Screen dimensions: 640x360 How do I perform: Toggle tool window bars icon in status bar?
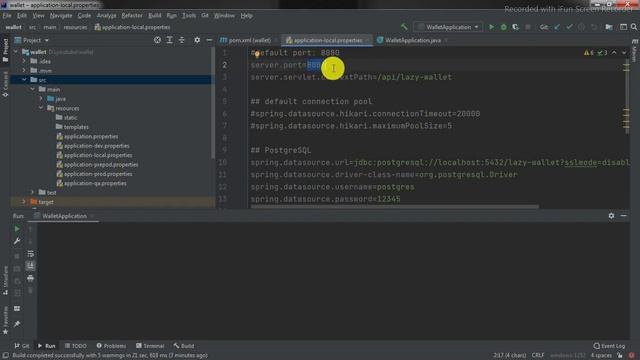pos(5,356)
